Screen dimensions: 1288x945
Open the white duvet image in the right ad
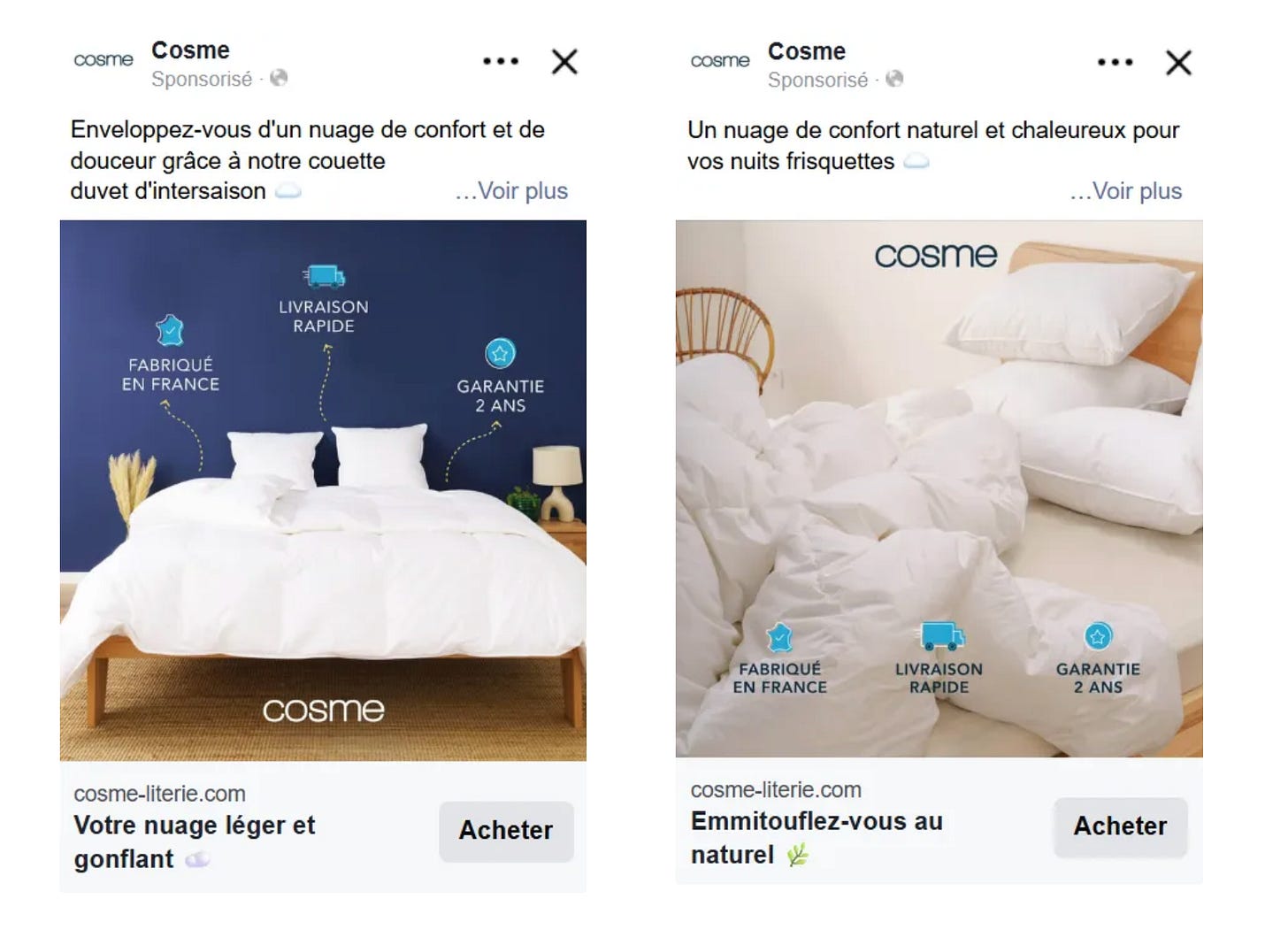[939, 488]
